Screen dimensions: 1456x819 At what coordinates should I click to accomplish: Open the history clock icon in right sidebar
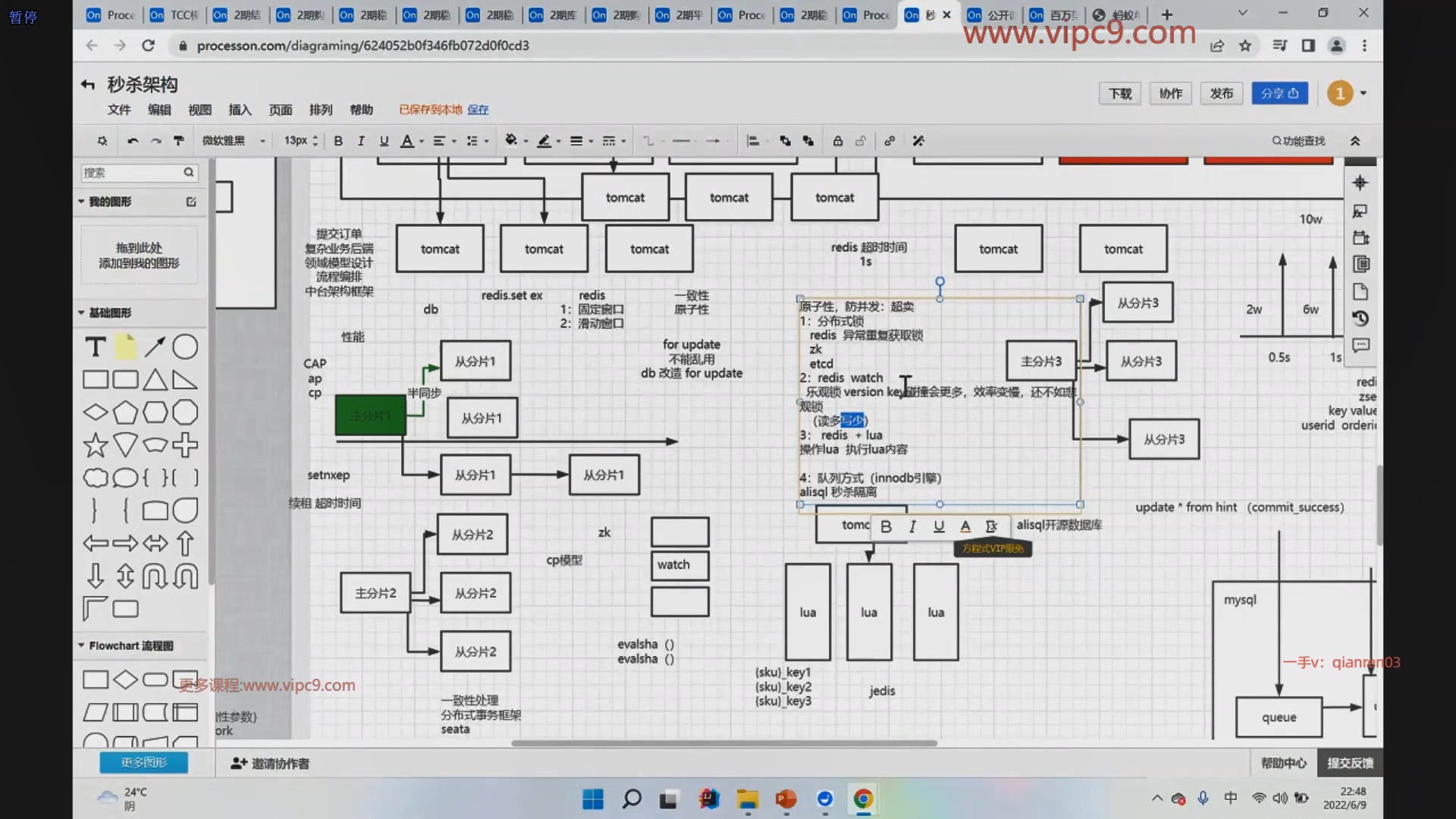click(x=1360, y=318)
